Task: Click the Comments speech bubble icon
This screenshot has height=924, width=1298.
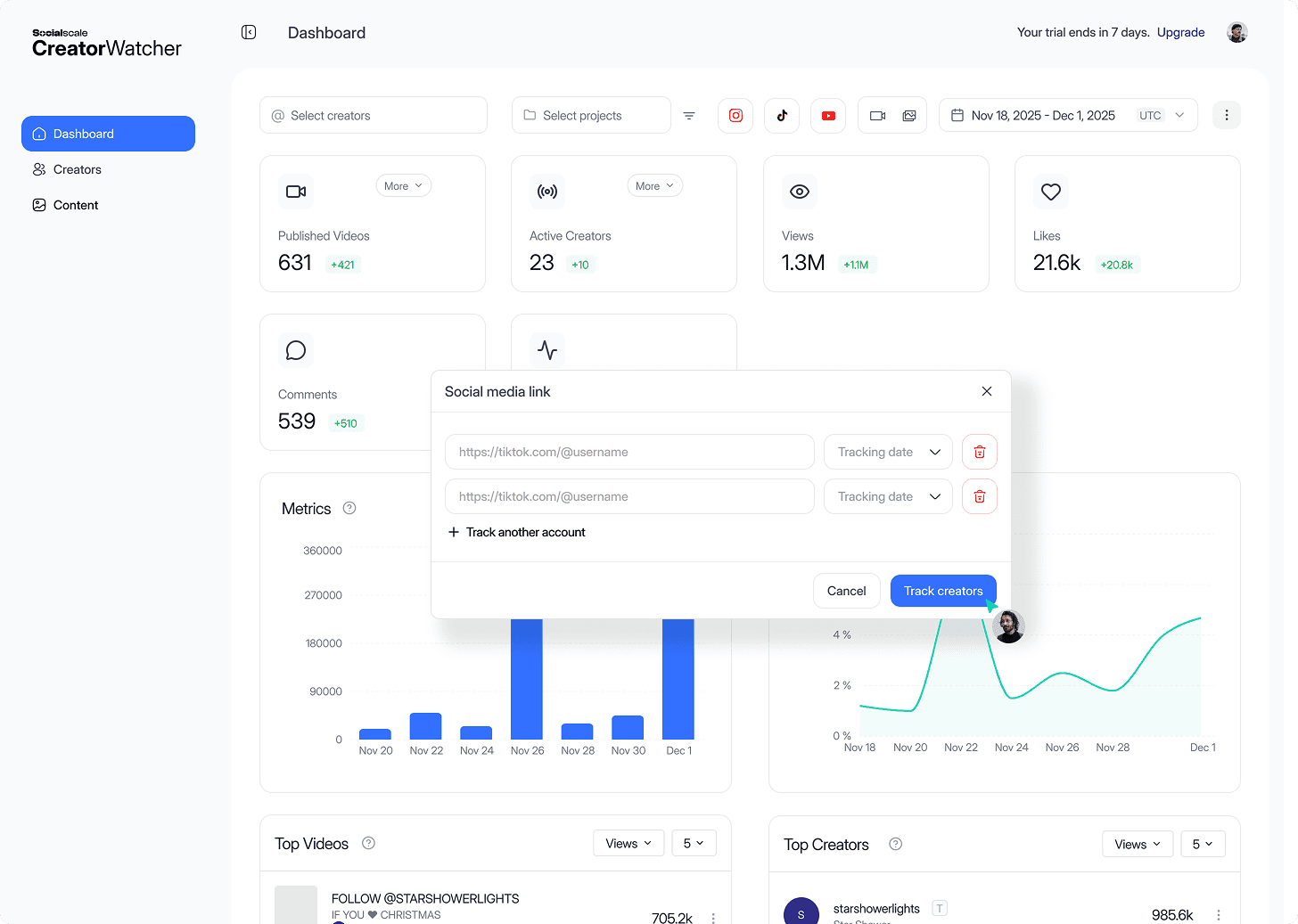Action: (x=296, y=350)
